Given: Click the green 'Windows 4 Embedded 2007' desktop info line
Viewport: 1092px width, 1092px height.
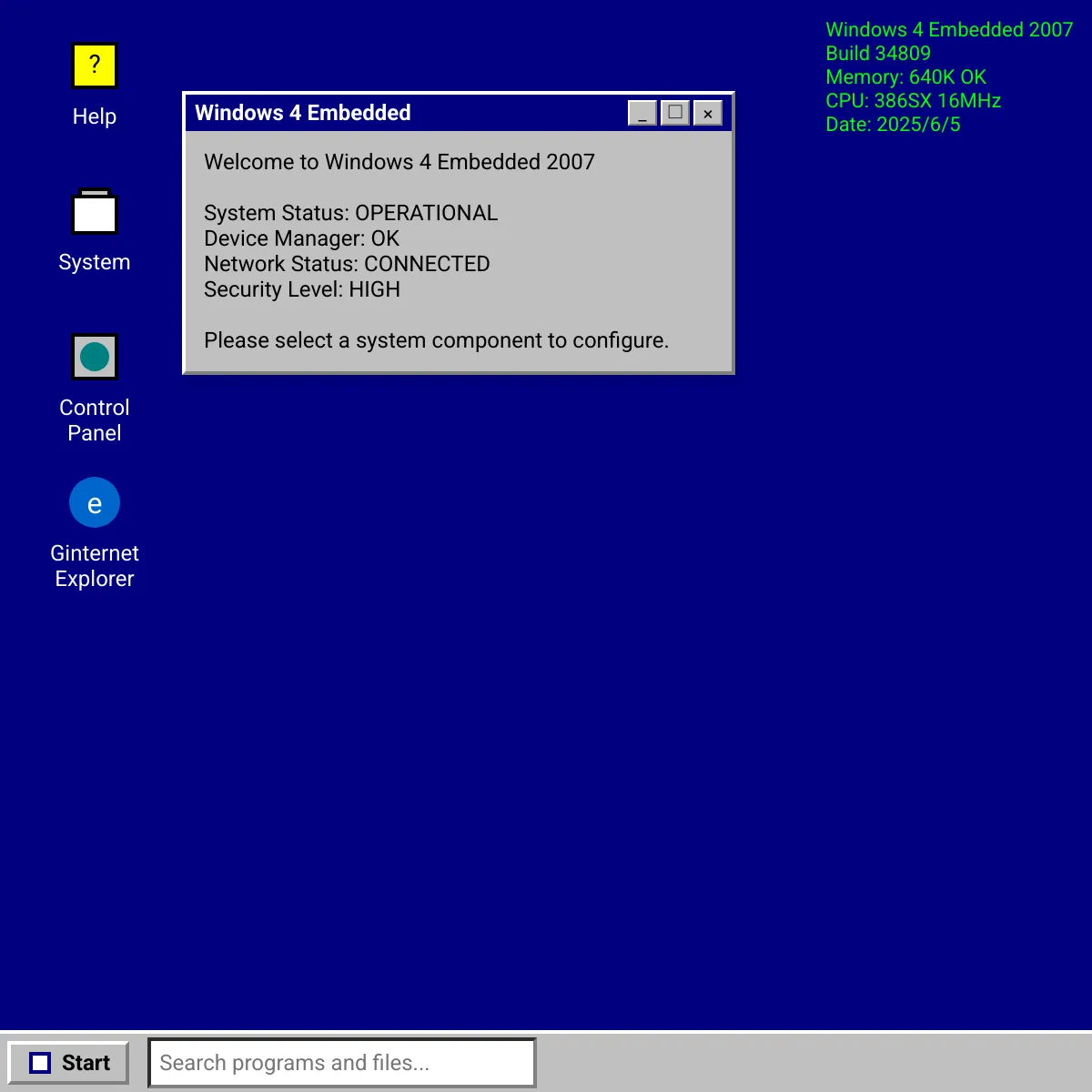Looking at the screenshot, I should coord(949,30).
